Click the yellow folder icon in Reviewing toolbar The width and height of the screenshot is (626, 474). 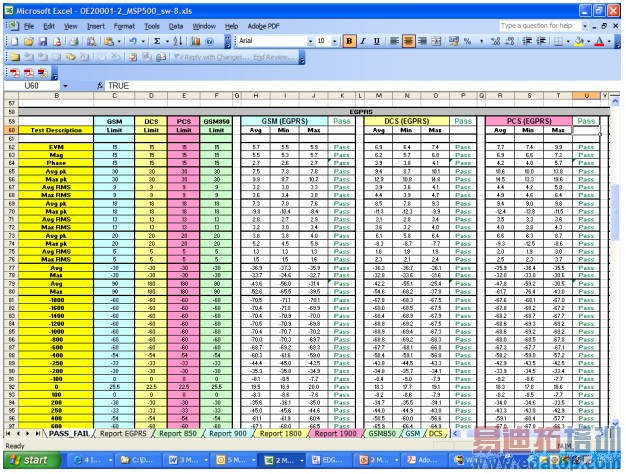click(15, 58)
